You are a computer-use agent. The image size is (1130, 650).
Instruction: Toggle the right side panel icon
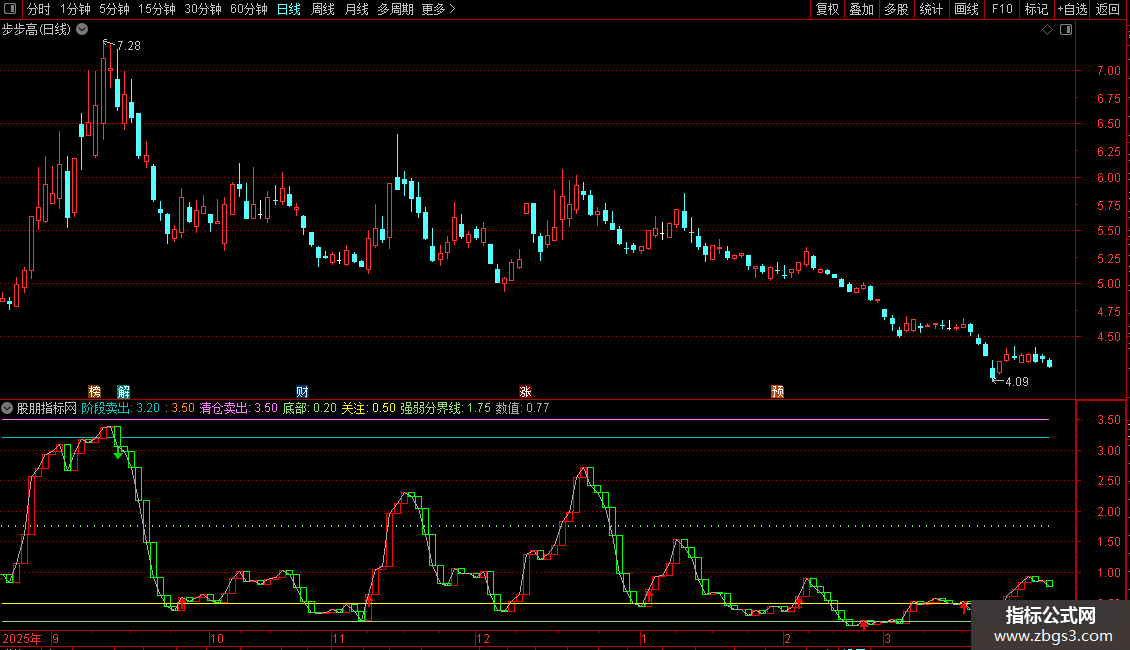coord(1066,30)
